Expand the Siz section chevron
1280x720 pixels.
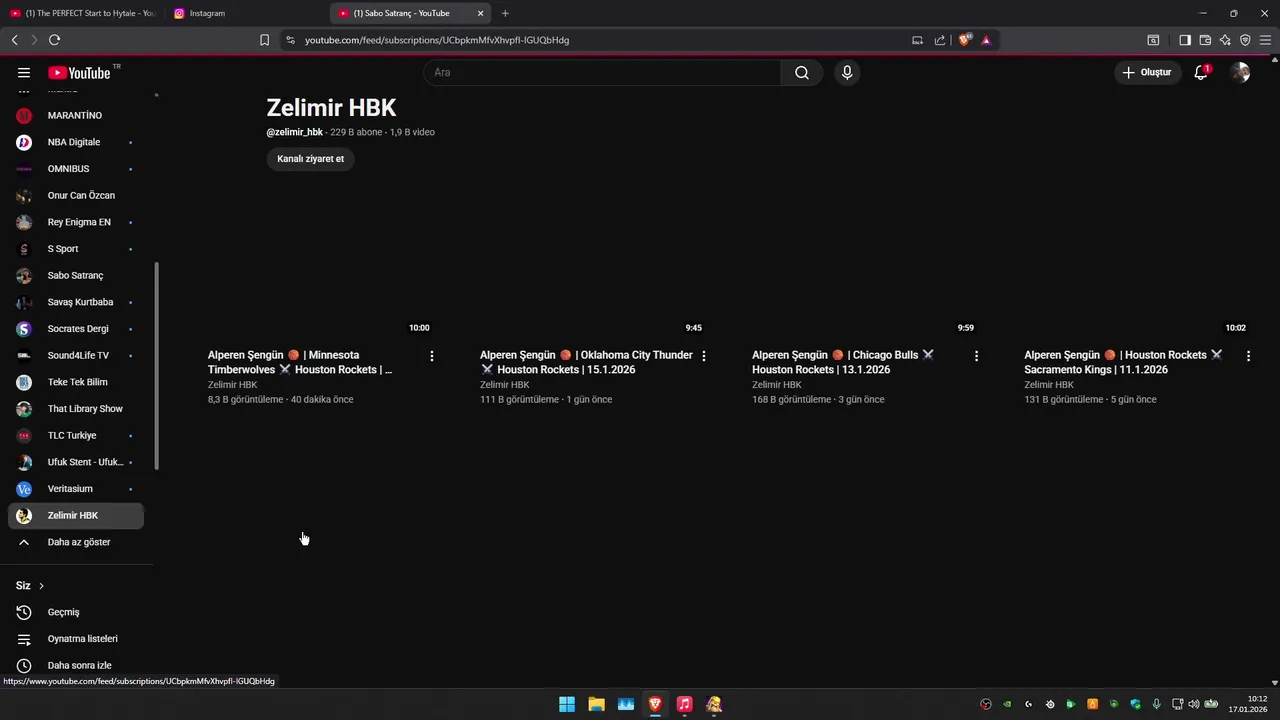[x=41, y=586]
